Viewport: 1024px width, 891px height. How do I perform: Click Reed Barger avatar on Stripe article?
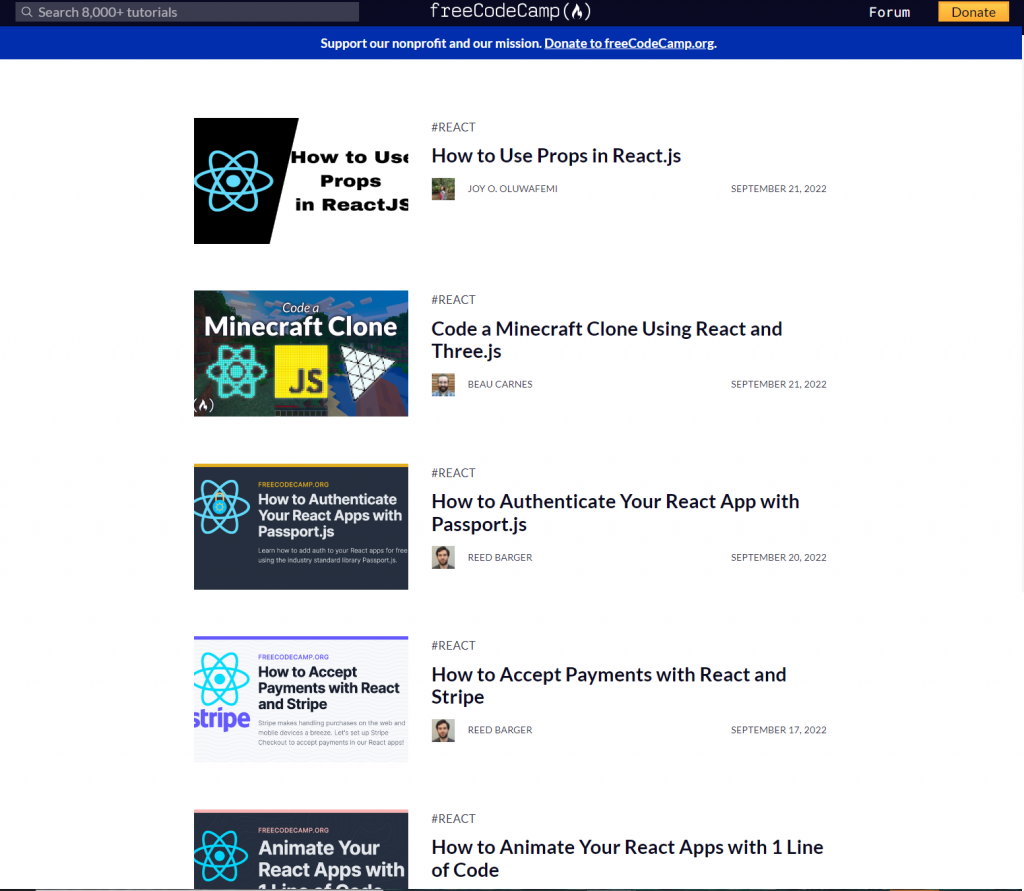coord(443,730)
